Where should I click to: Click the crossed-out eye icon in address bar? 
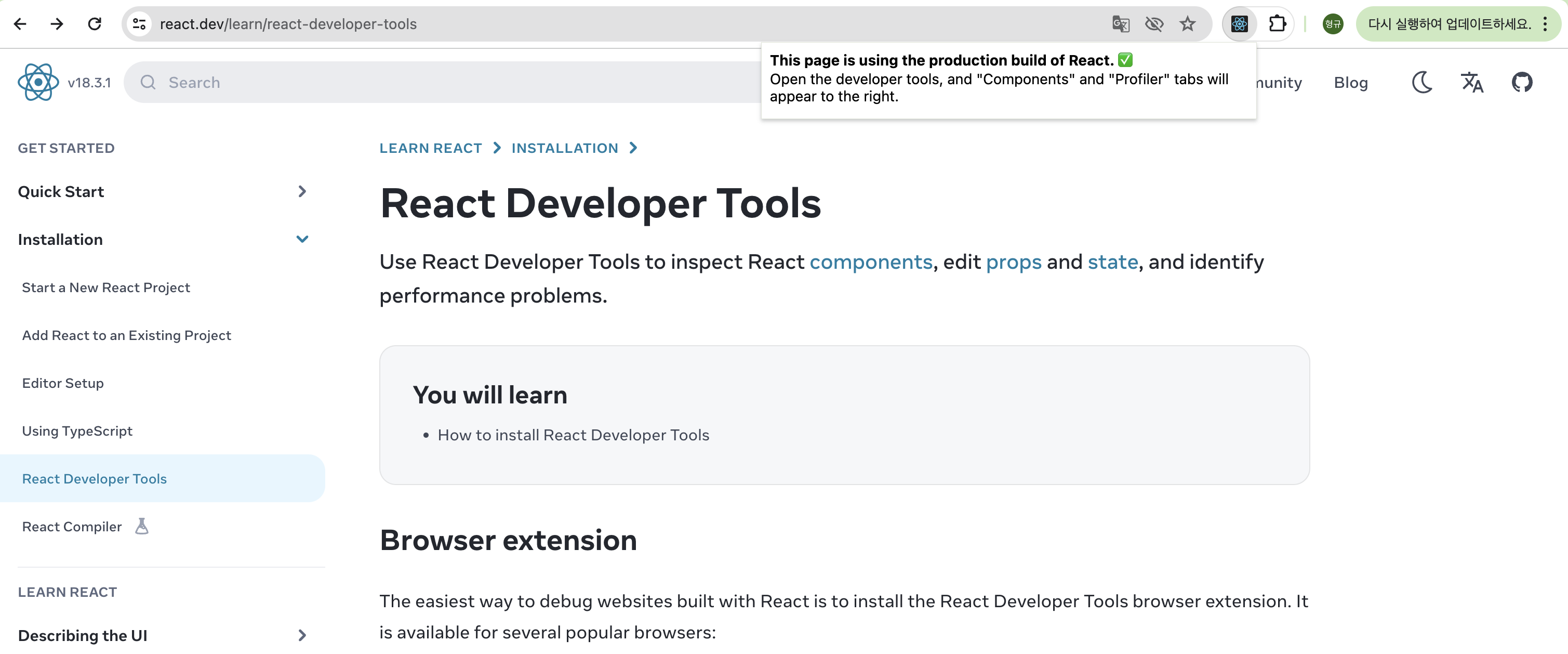point(1153,24)
